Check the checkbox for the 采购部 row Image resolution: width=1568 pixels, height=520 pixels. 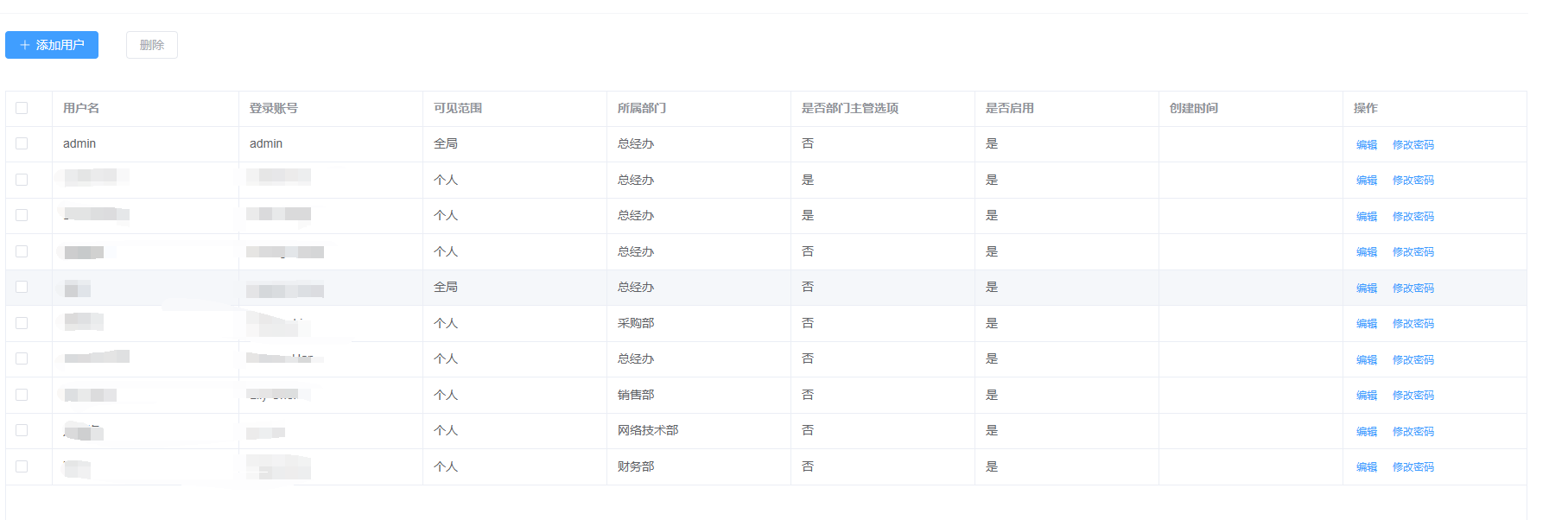pos(22,323)
